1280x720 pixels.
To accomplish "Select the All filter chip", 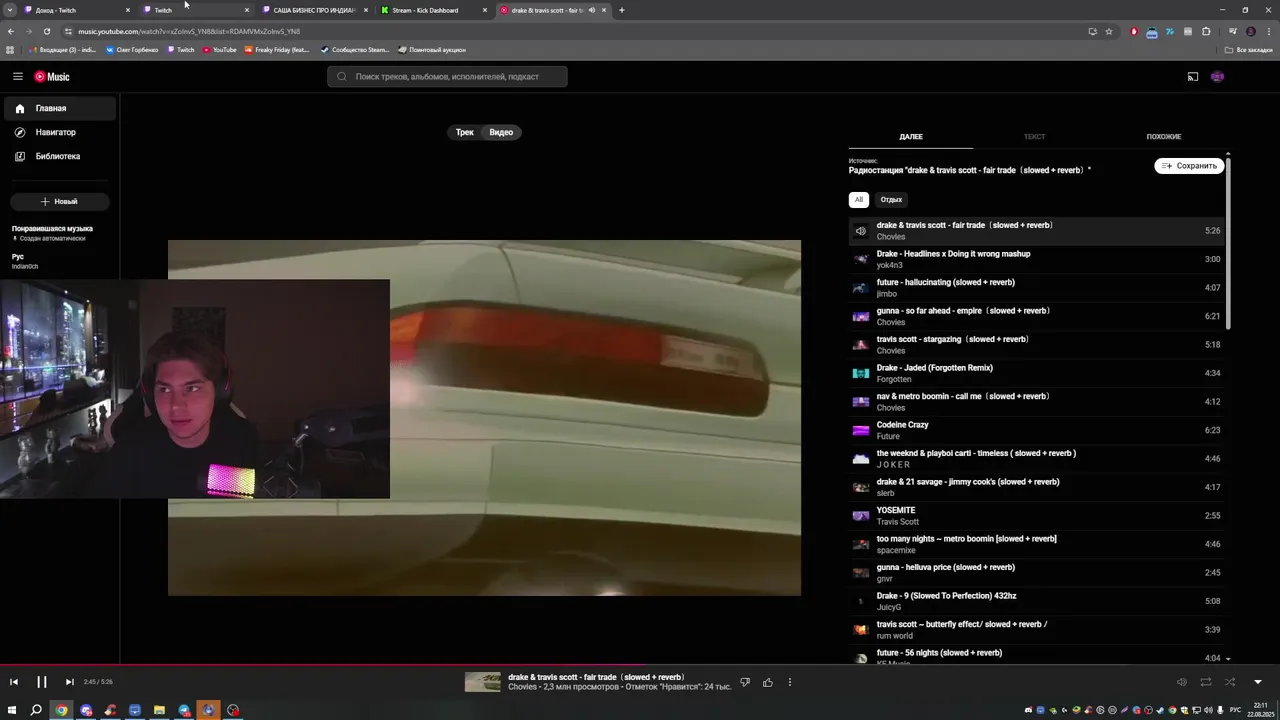I will click(858, 199).
